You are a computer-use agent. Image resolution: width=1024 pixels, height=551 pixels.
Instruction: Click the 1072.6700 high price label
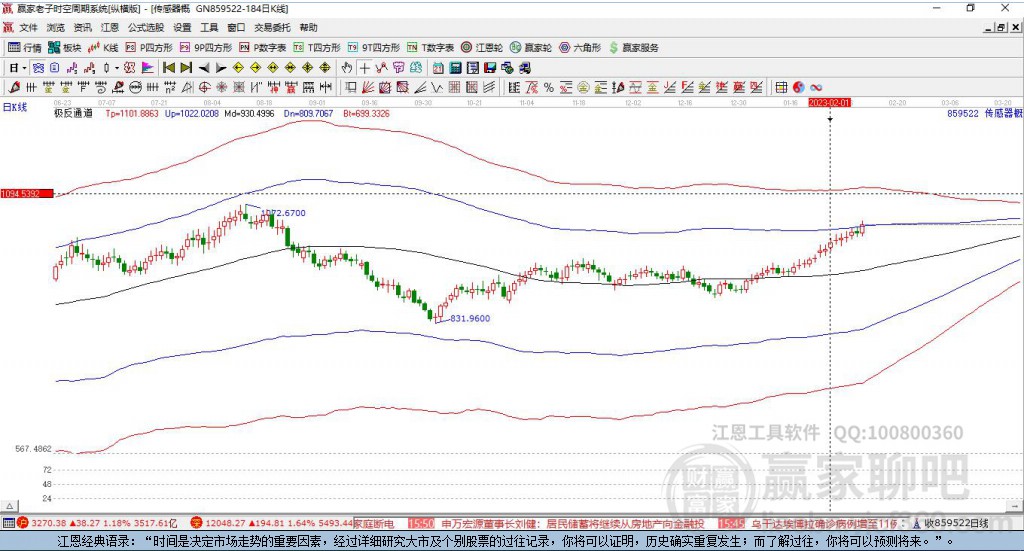coord(283,213)
